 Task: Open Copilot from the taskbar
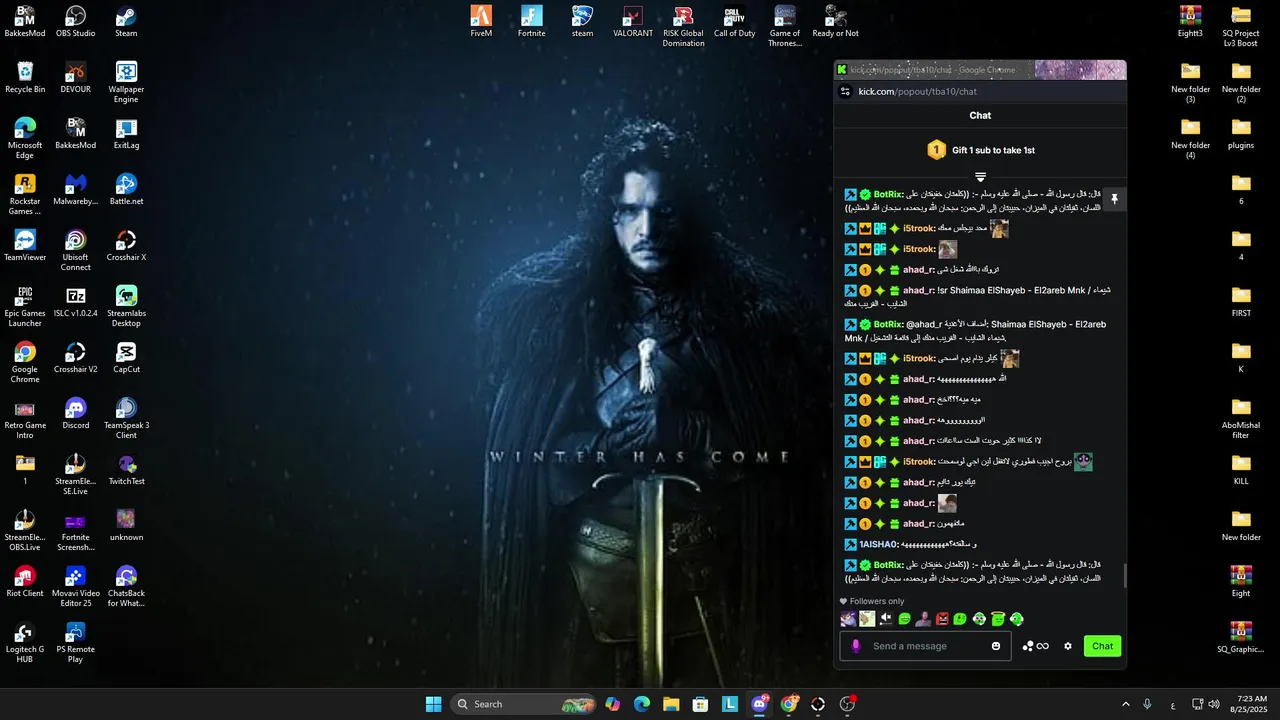[613, 704]
